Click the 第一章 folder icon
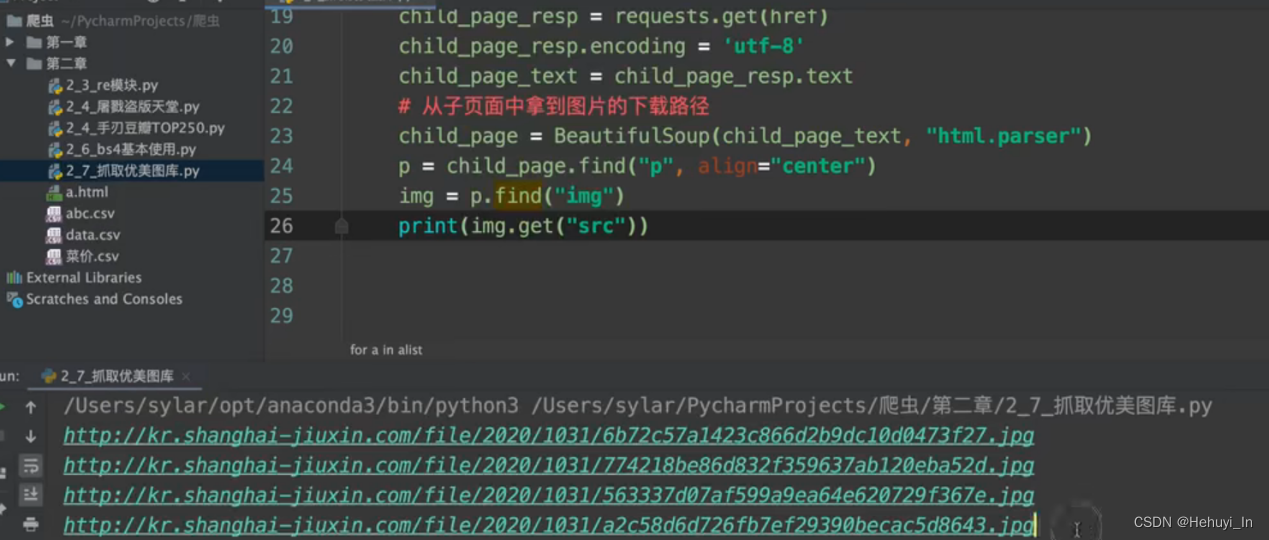Image resolution: width=1269 pixels, height=540 pixels. tap(34, 42)
